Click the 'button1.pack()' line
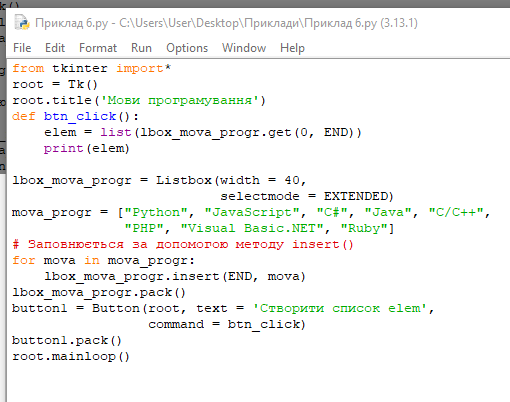The image size is (510, 402). (67, 340)
